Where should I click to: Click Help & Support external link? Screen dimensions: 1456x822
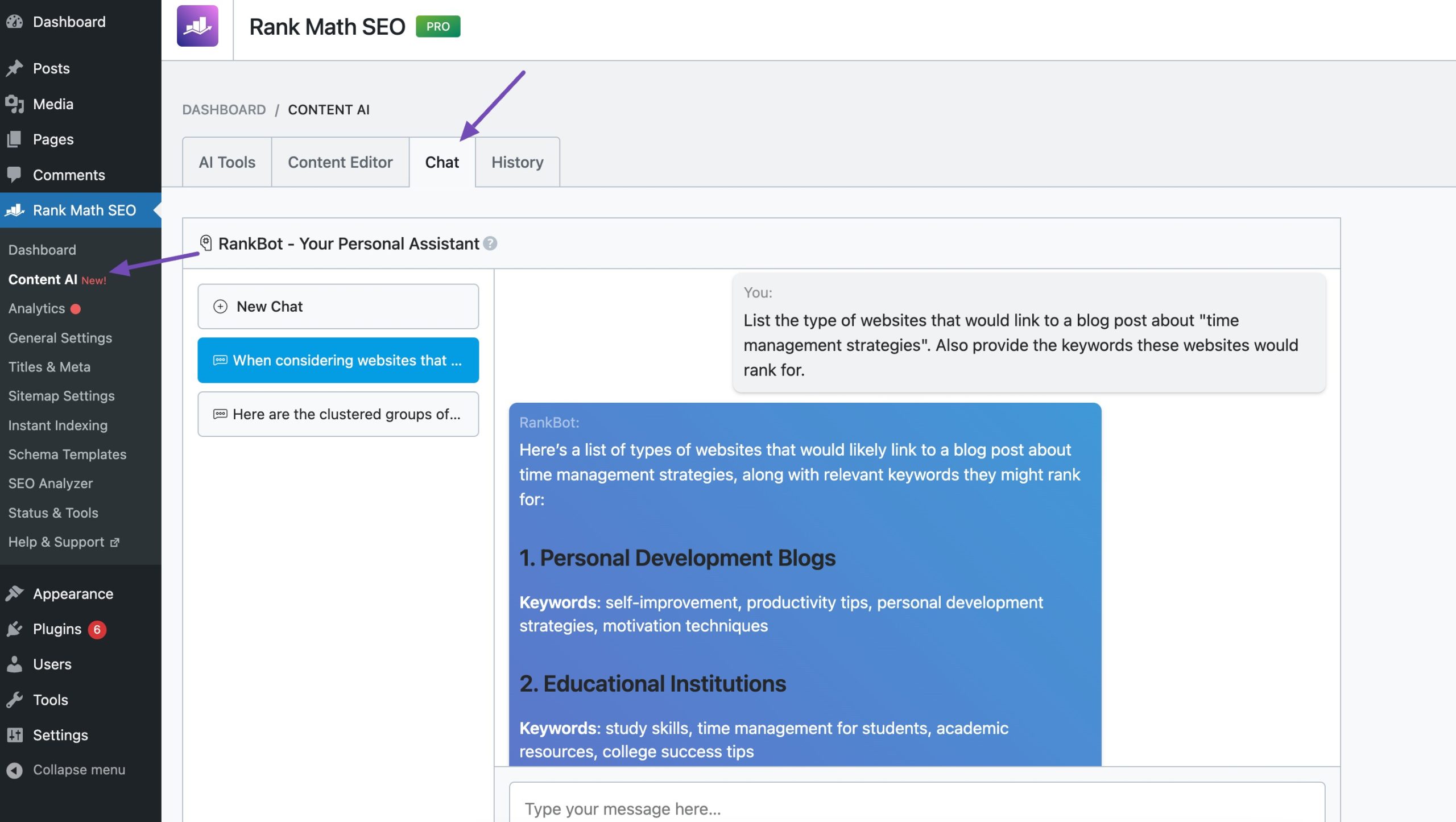click(64, 541)
